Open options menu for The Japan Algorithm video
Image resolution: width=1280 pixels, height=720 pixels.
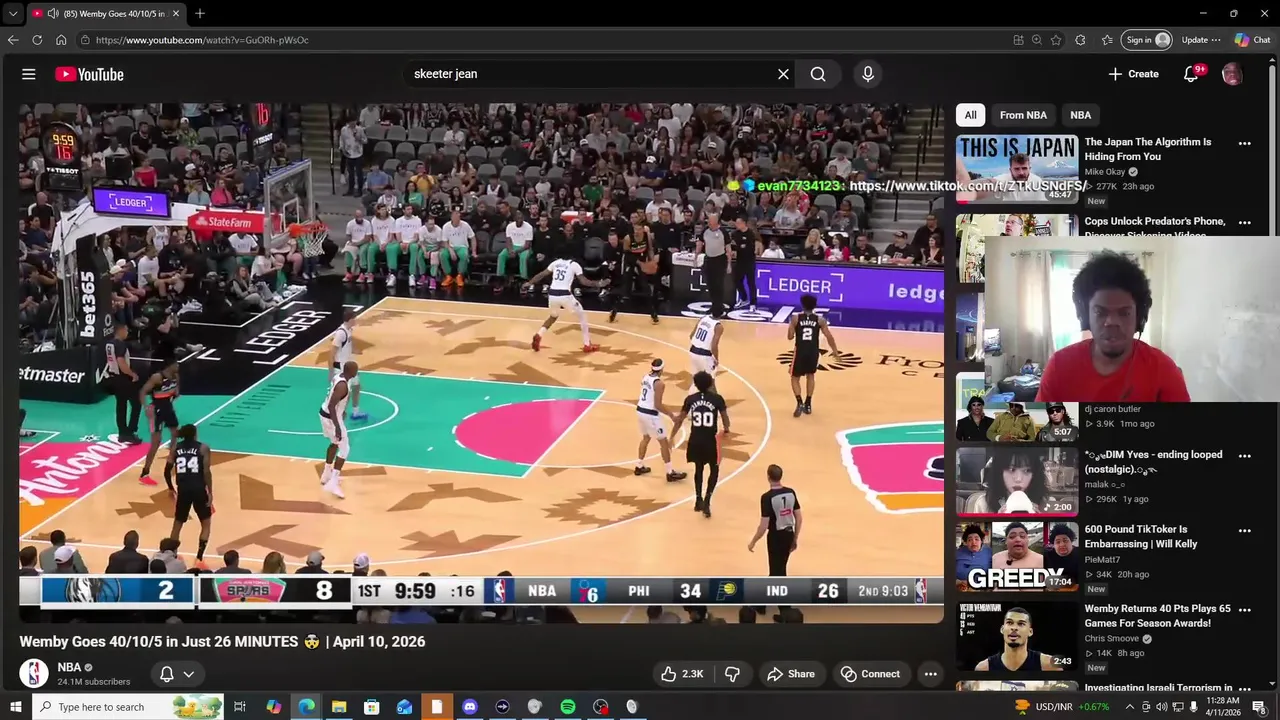pos(1245,143)
